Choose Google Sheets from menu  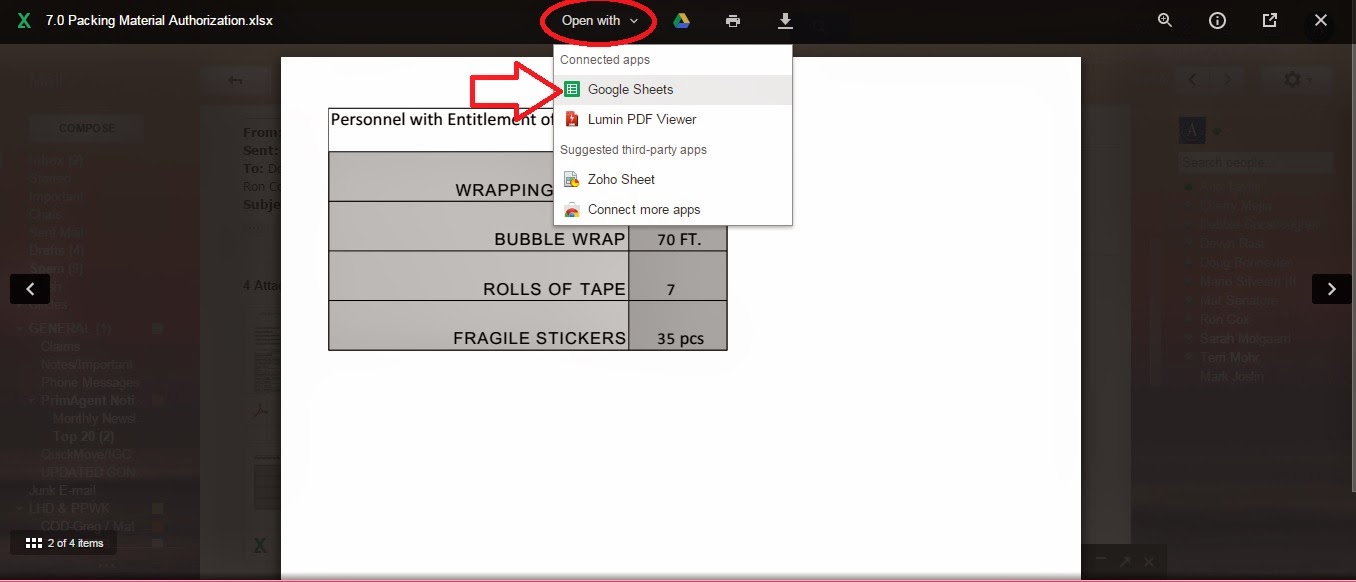pos(673,89)
